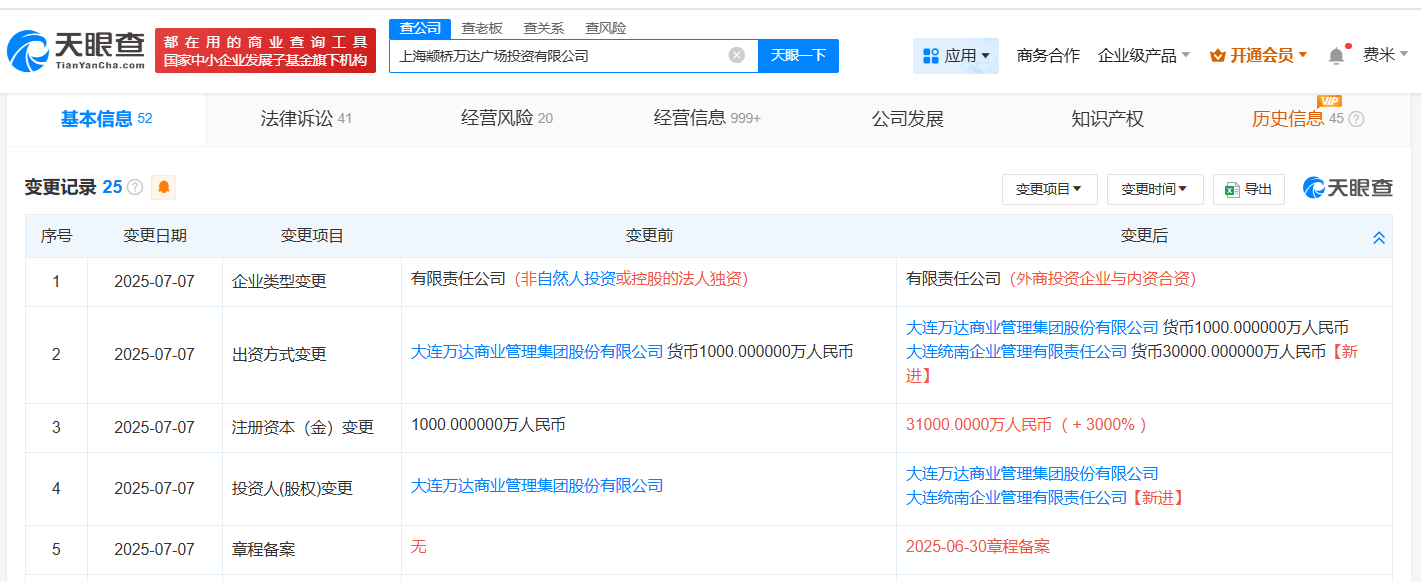Export records with 导出 button
The image size is (1421, 582).
click(x=1248, y=189)
